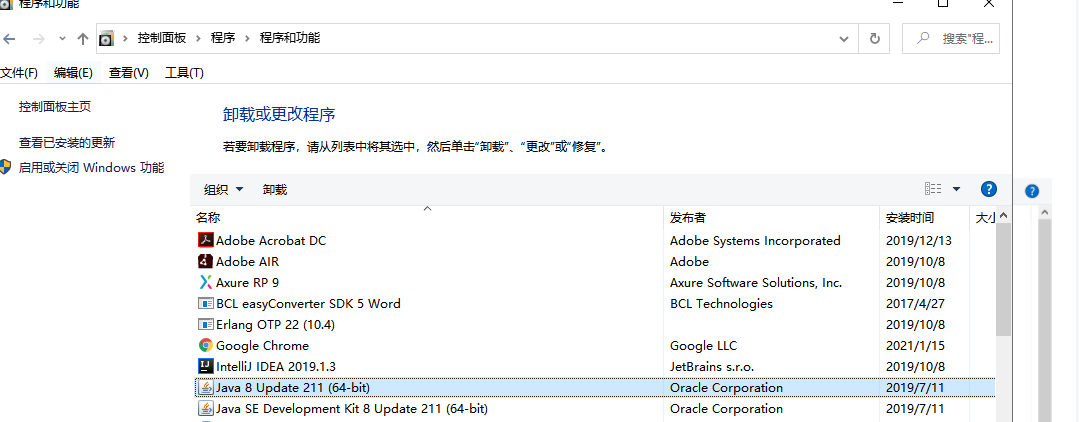Expand chevron before 控制面板 in address bar
1079x422 pixels.
click(x=125, y=39)
